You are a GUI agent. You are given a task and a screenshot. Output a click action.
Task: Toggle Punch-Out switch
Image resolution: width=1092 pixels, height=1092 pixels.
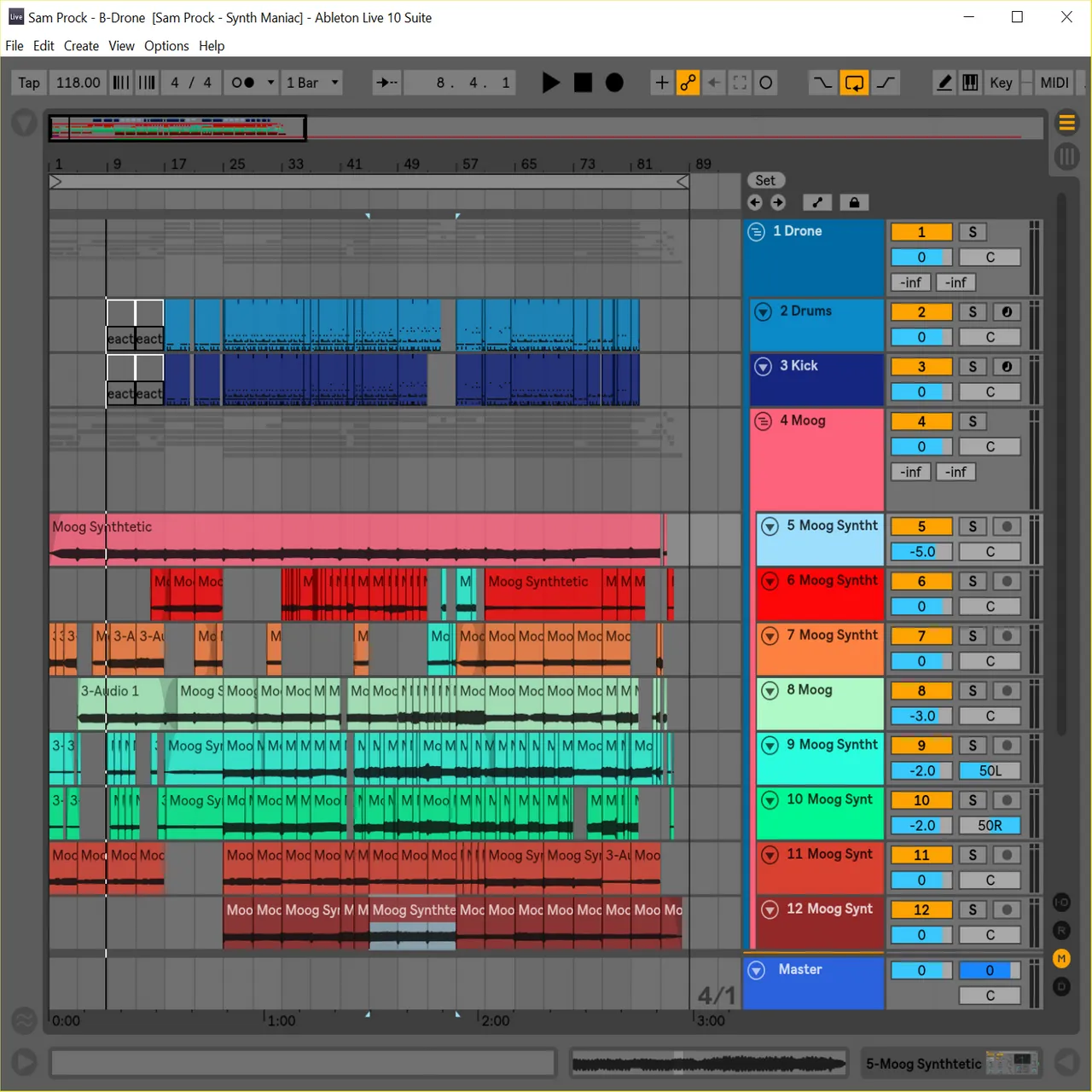click(x=886, y=83)
